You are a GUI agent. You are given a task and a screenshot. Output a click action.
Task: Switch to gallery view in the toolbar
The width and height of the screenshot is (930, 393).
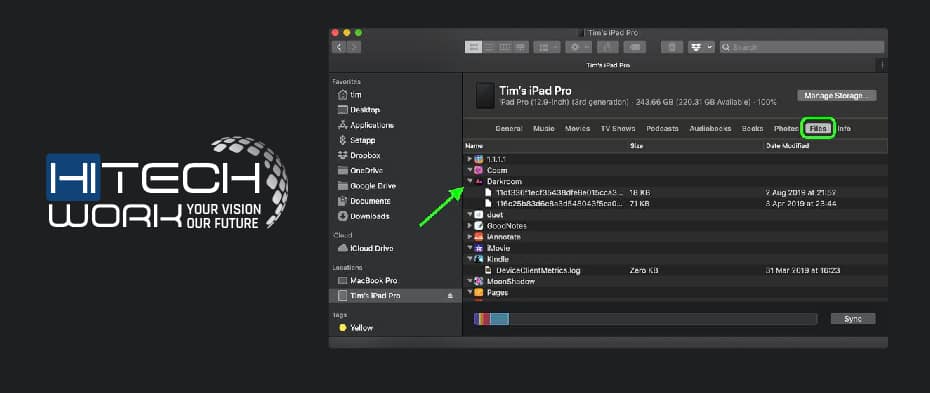click(520, 47)
